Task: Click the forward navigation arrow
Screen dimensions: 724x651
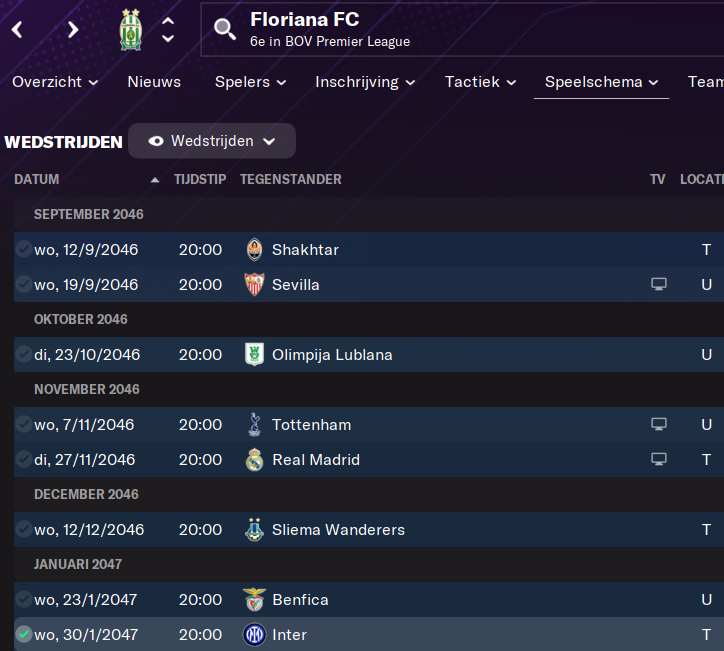Action: (72, 29)
